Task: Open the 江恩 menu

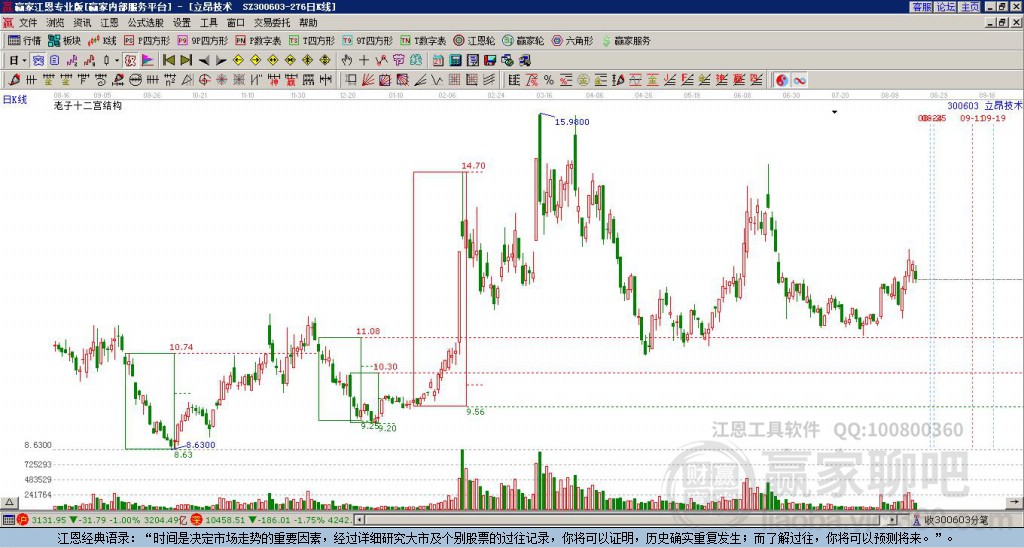Action: [109, 23]
